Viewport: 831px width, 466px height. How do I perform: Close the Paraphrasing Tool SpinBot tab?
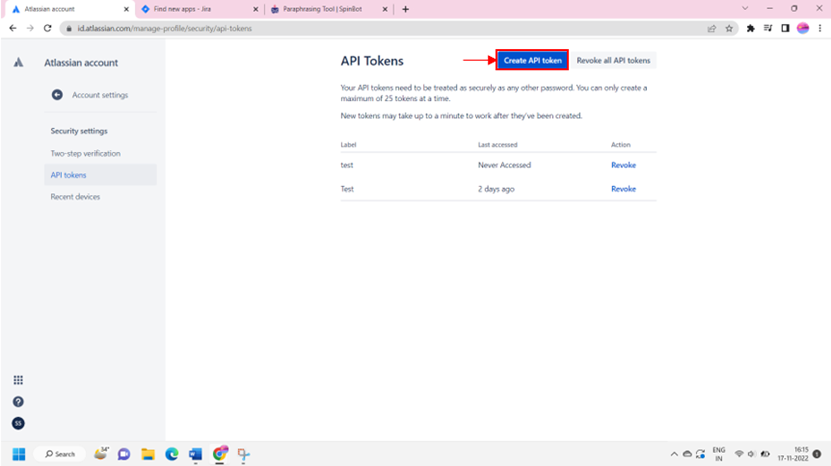point(385,10)
